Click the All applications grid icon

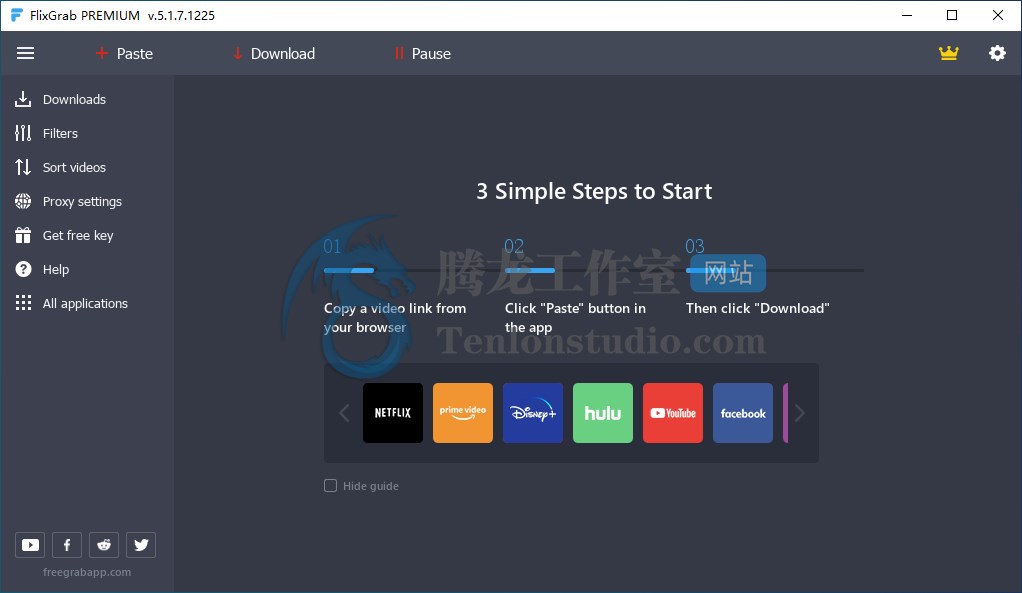click(x=23, y=303)
